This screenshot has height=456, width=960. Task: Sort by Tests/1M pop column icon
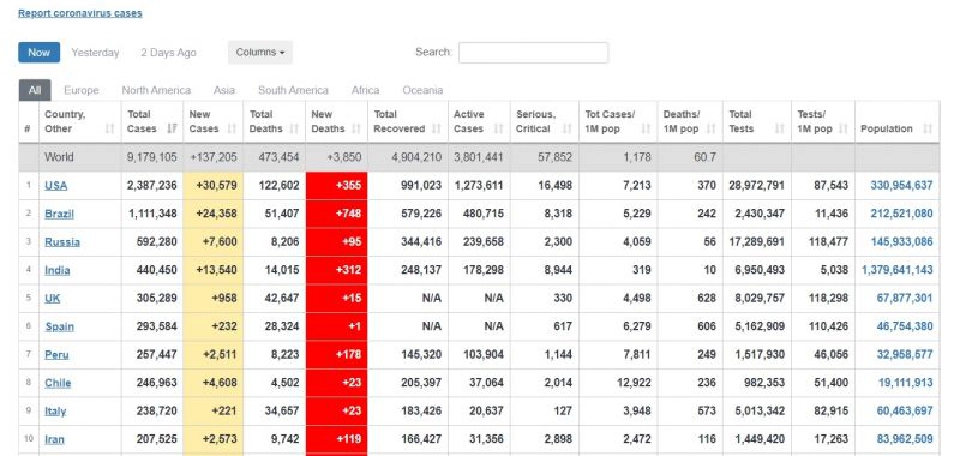pyautogui.click(x=843, y=129)
